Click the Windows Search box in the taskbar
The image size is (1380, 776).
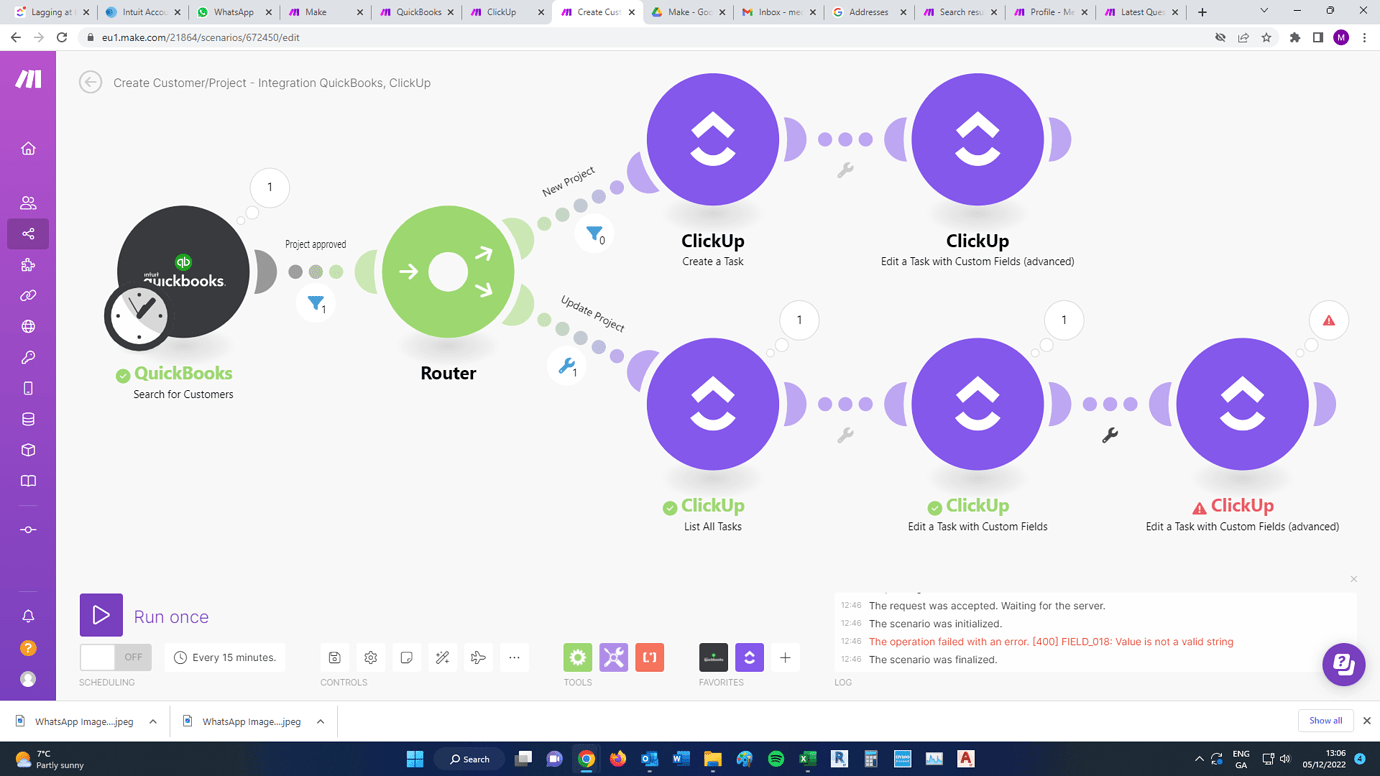[469, 758]
